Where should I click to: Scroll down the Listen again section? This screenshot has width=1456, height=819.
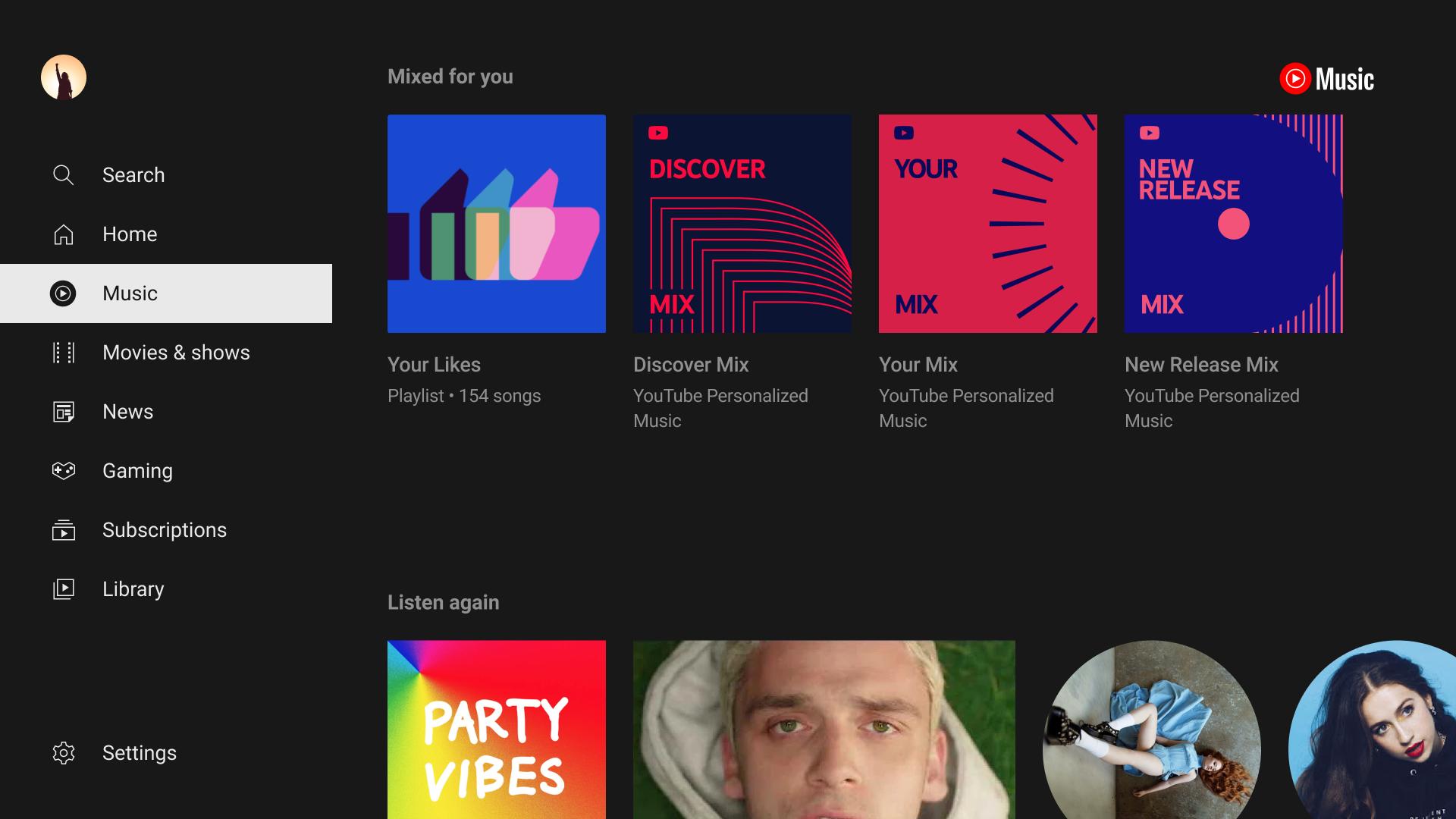point(443,601)
